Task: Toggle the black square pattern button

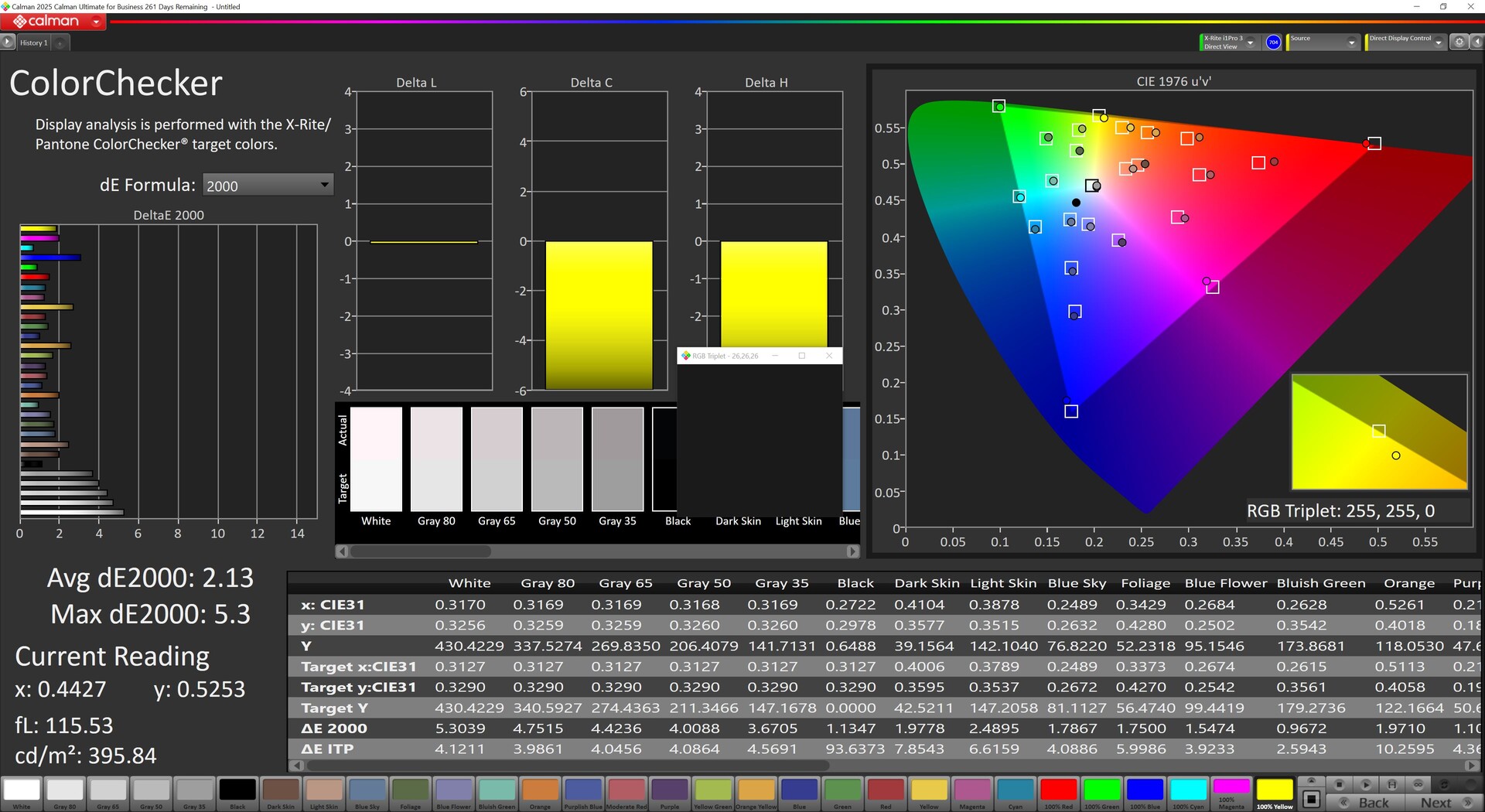Action: click(x=1311, y=799)
